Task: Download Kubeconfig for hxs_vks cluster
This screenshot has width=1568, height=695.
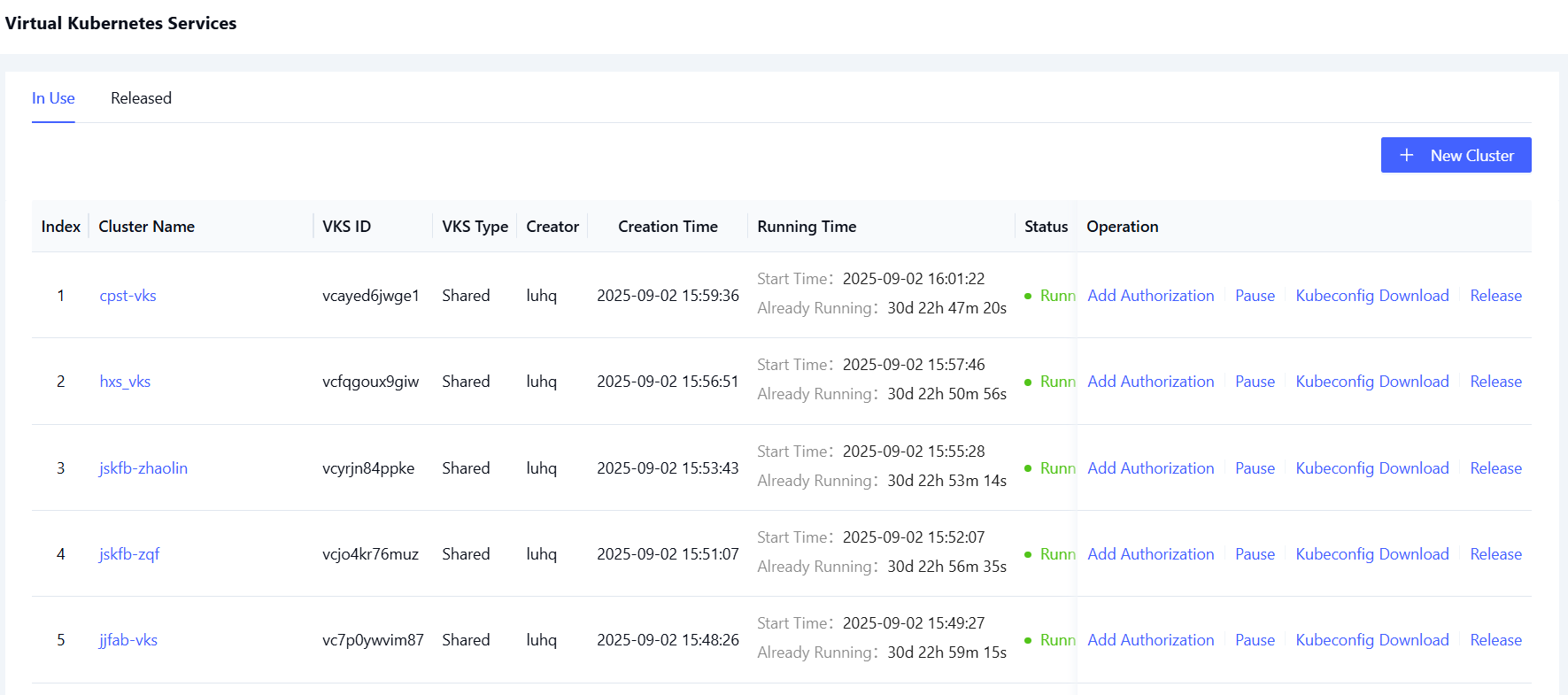Action: pyautogui.click(x=1371, y=382)
